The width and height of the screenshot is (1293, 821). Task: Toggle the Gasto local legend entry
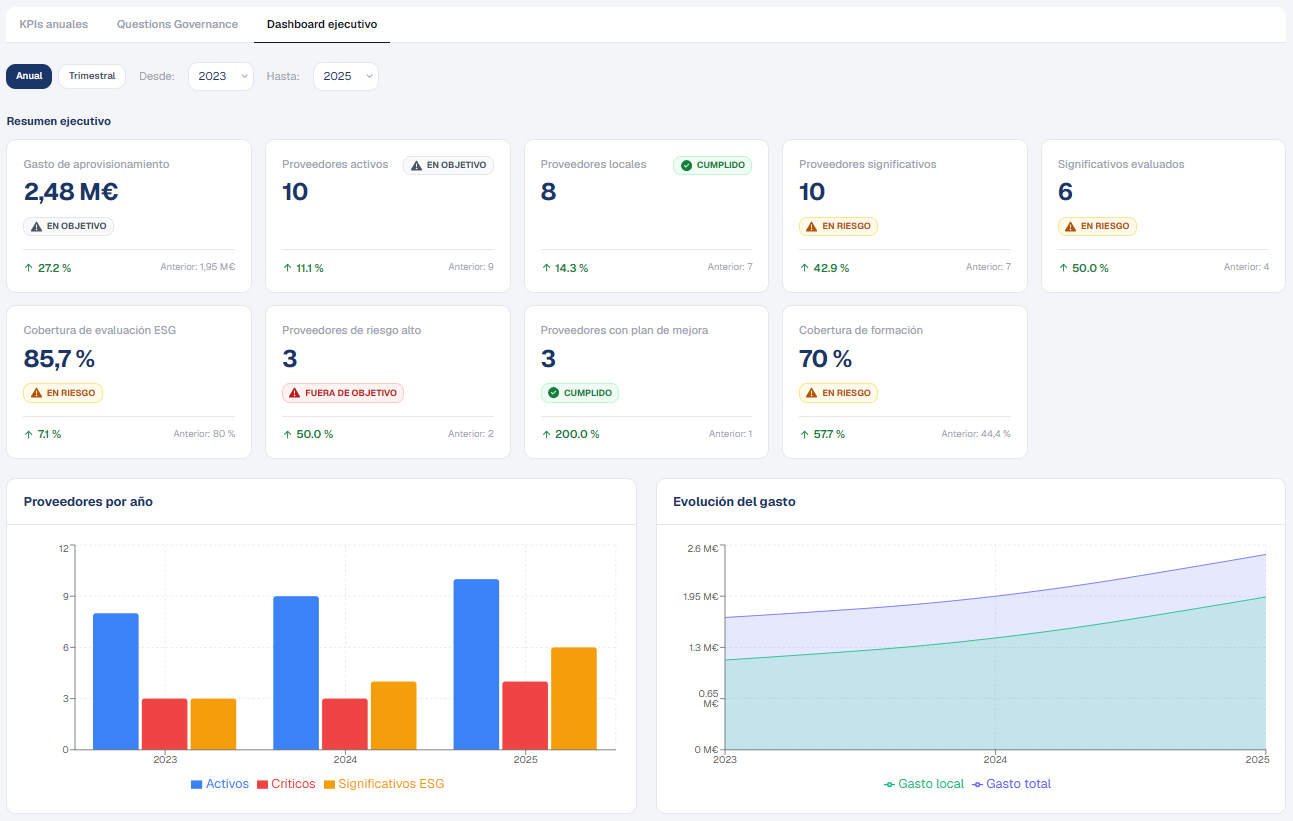924,784
